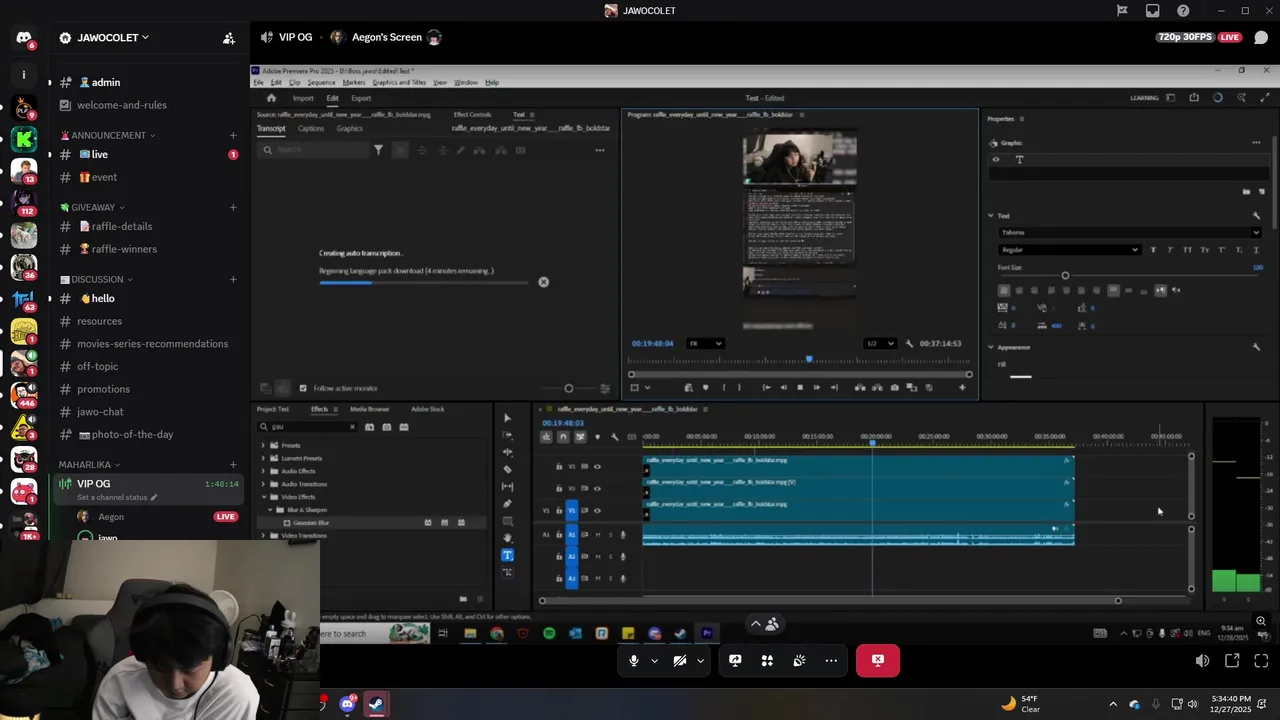Click the Discord soundboard icon
The width and height of the screenshot is (1280, 720).
pyautogui.click(x=799, y=661)
